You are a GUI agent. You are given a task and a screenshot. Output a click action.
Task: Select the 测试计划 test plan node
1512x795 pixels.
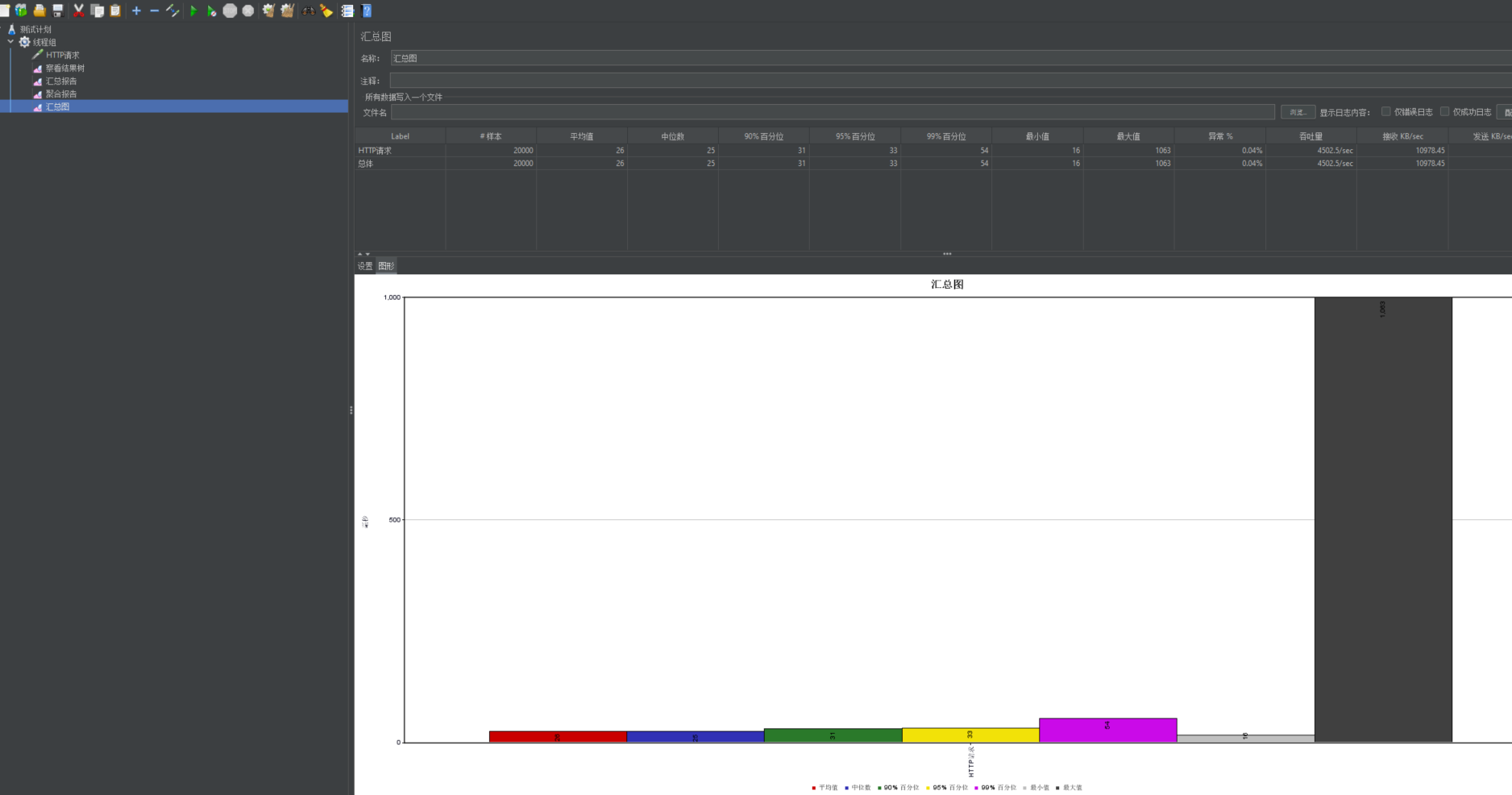coord(35,29)
